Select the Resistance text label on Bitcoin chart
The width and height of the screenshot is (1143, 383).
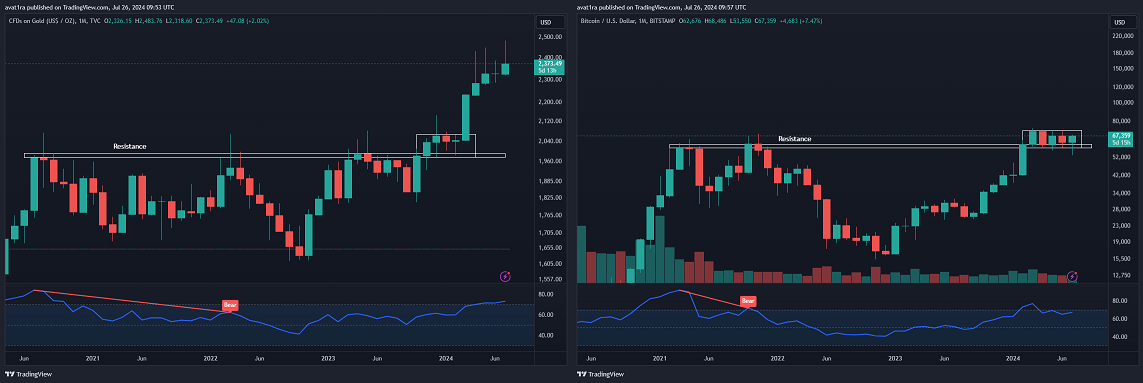pos(795,139)
